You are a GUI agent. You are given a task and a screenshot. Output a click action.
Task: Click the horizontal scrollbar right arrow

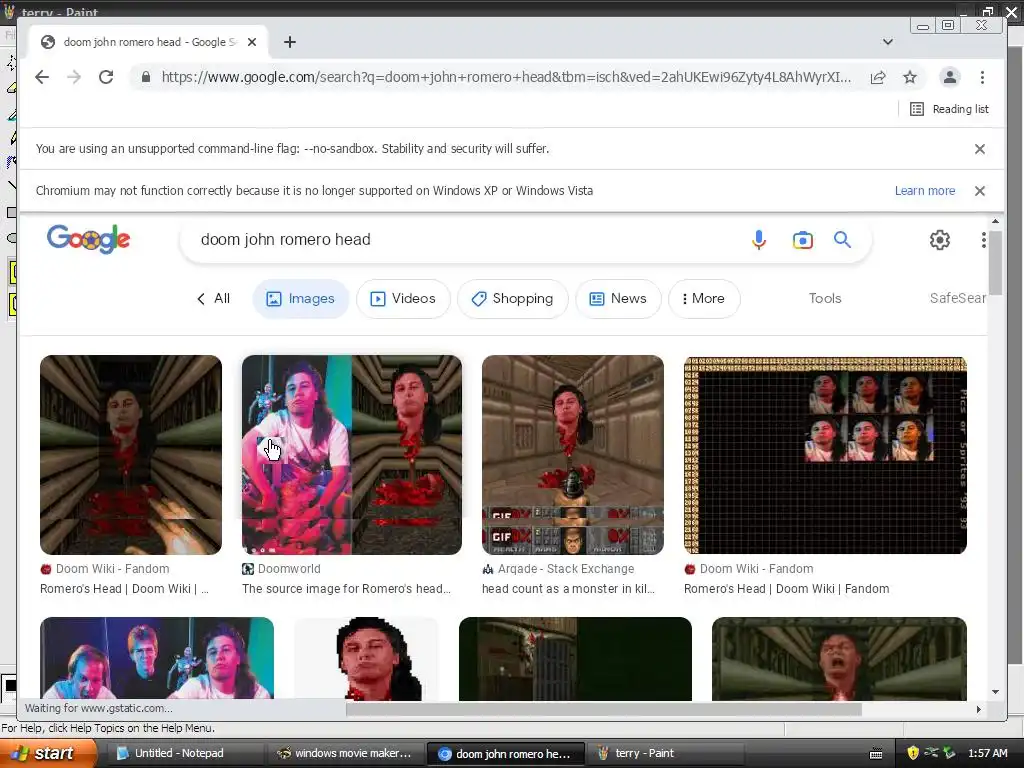pos(978,709)
